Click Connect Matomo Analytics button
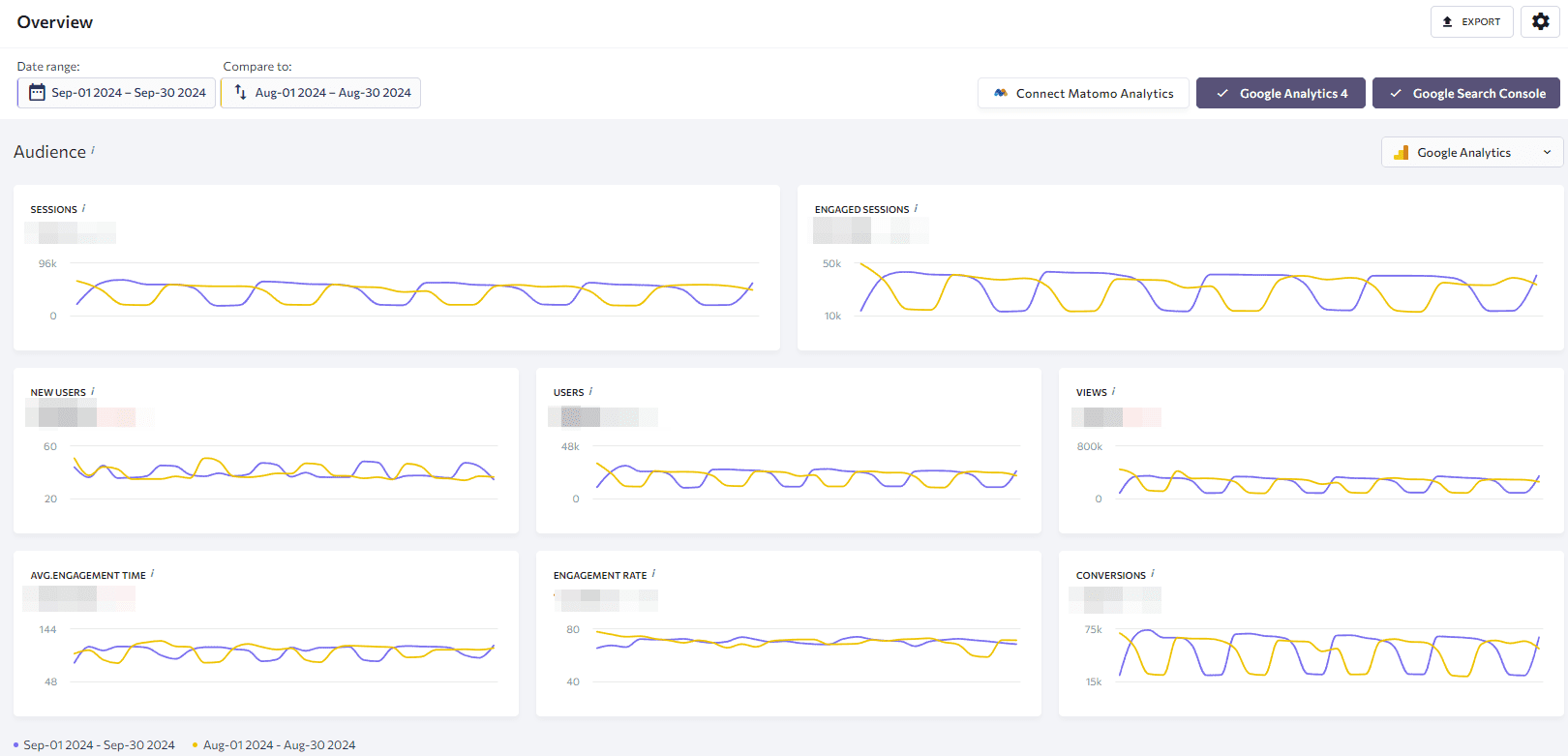The height and width of the screenshot is (756, 1568). click(1083, 93)
